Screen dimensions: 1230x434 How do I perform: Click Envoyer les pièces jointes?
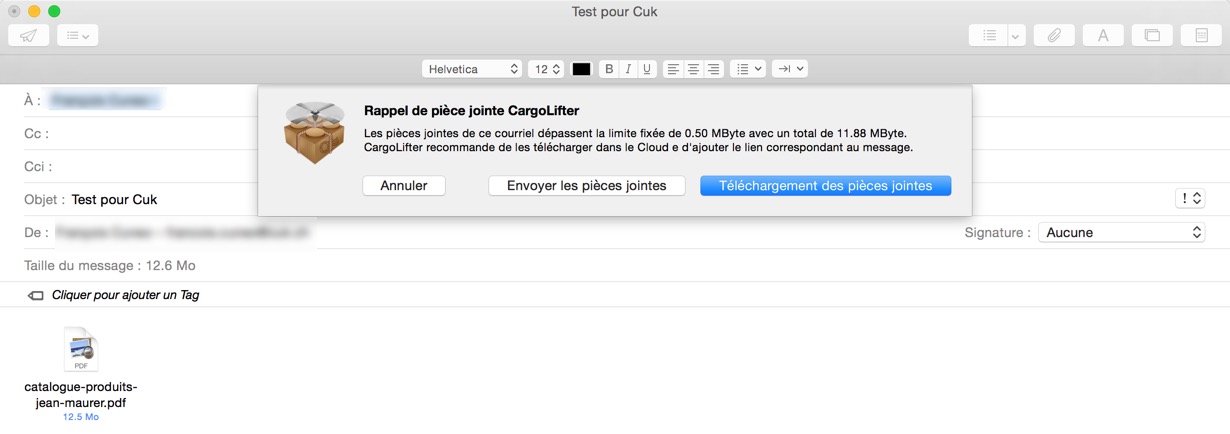point(586,185)
